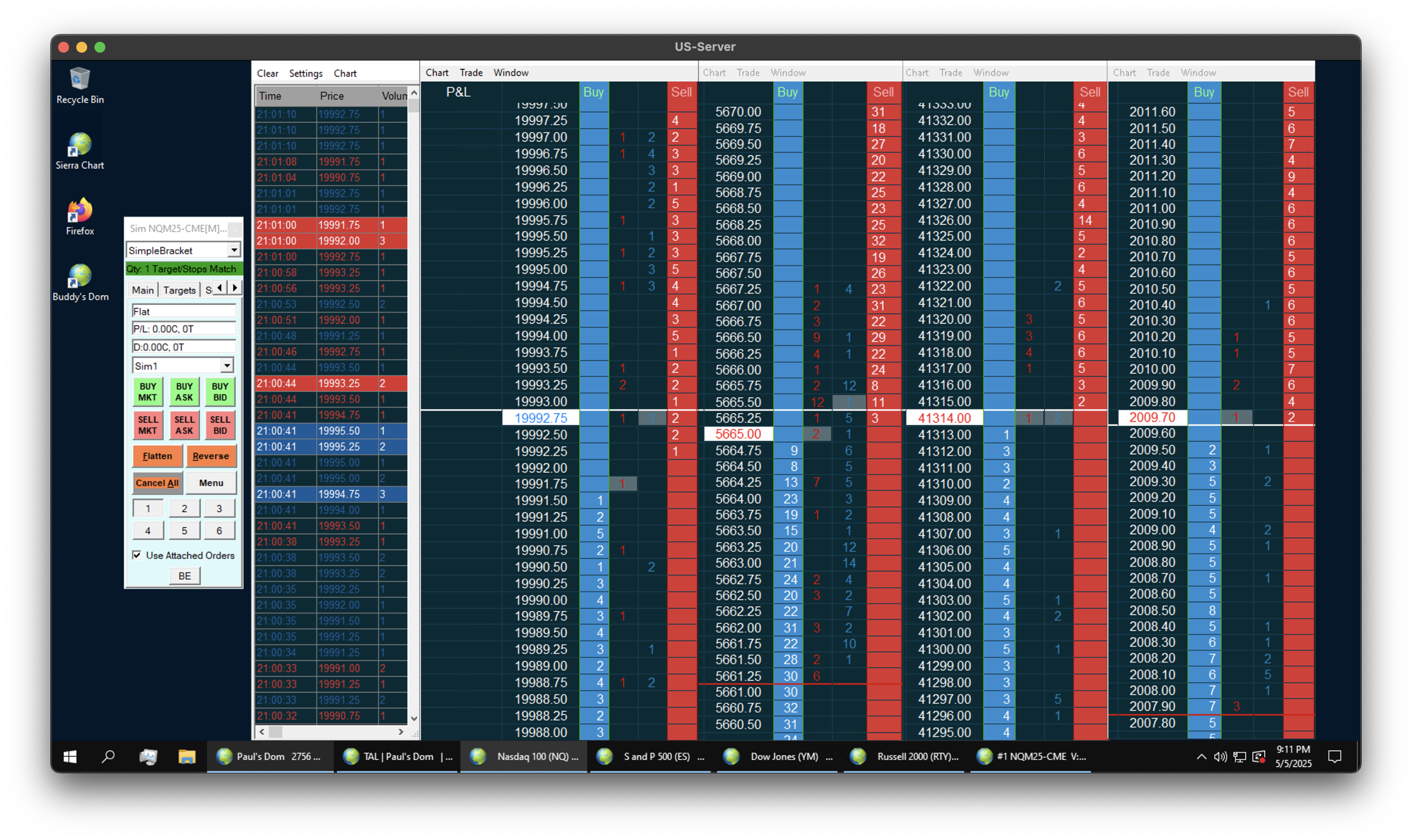1412x840 pixels.
Task: Open the Recycle Bin desktop icon
Action: [x=80, y=79]
